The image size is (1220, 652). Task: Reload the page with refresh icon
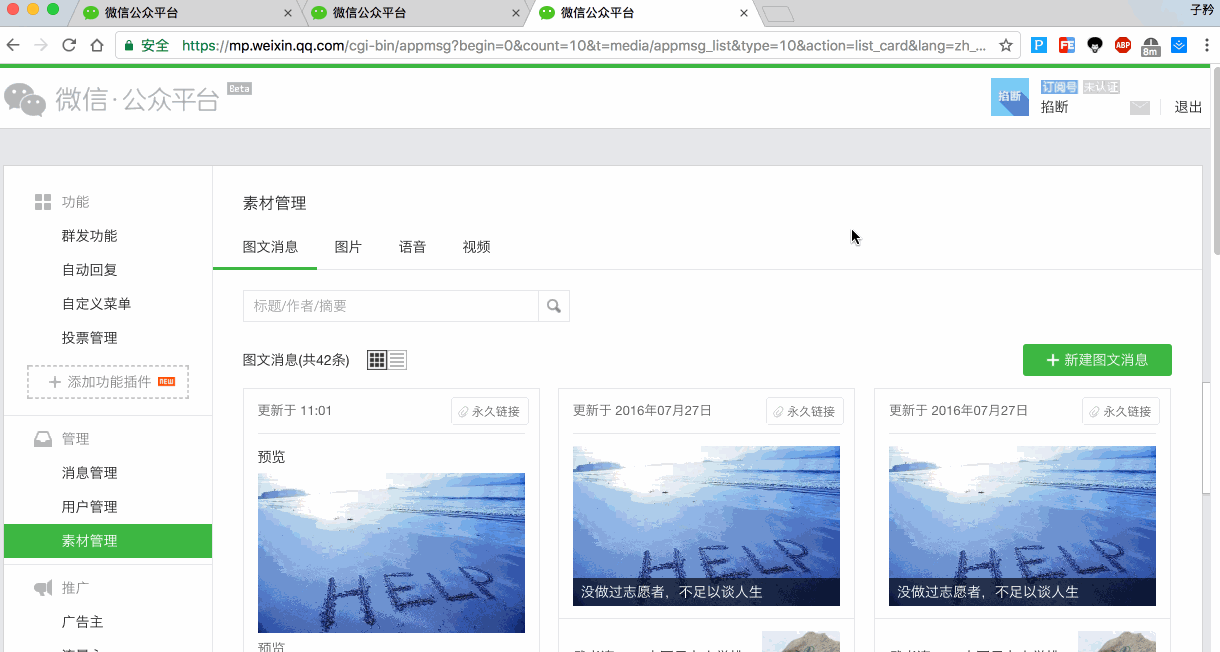pos(69,45)
